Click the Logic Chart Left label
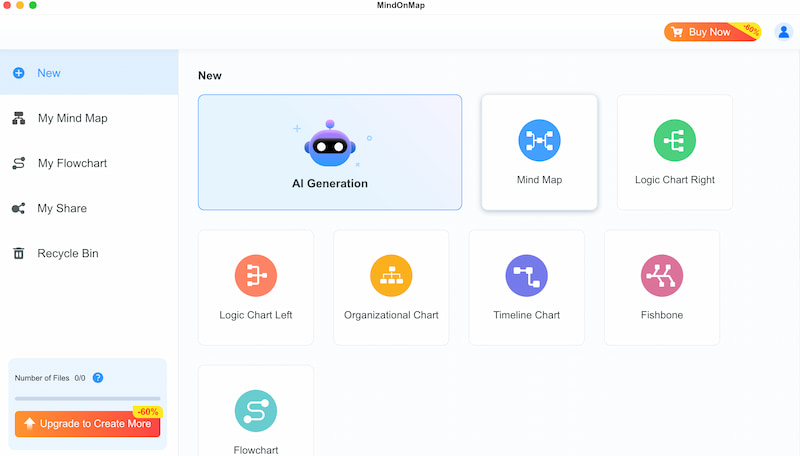Image resolution: width=800 pixels, height=456 pixels. coord(256,315)
